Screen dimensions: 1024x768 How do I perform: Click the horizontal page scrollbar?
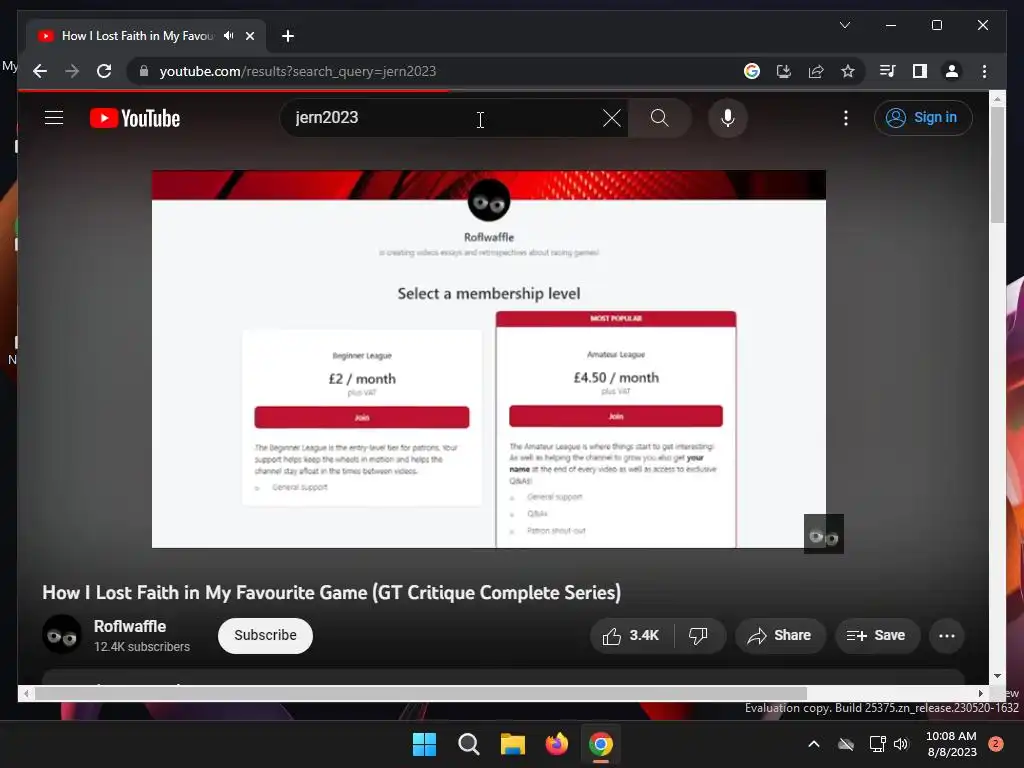pyautogui.click(x=421, y=694)
